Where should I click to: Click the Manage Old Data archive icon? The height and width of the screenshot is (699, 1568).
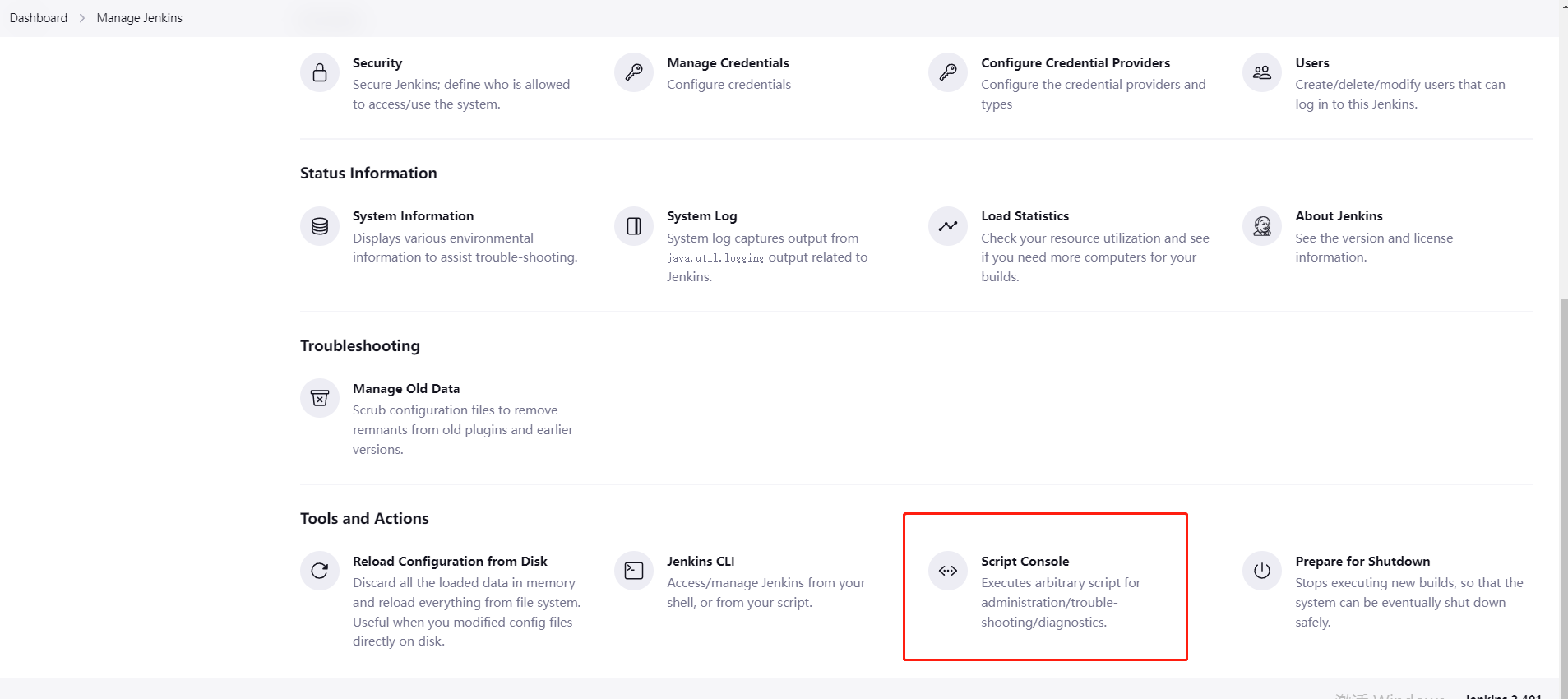click(320, 399)
